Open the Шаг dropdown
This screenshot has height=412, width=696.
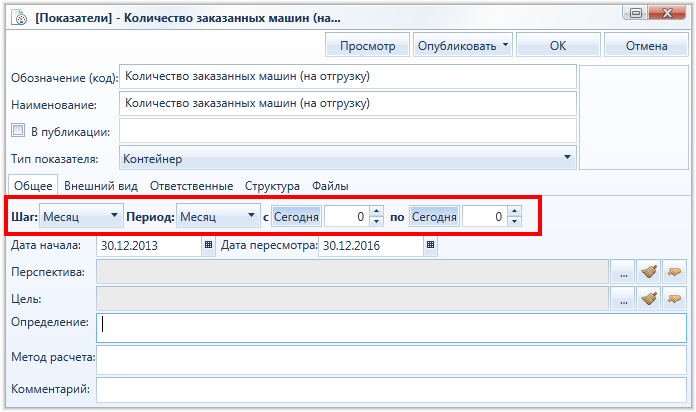pos(114,216)
